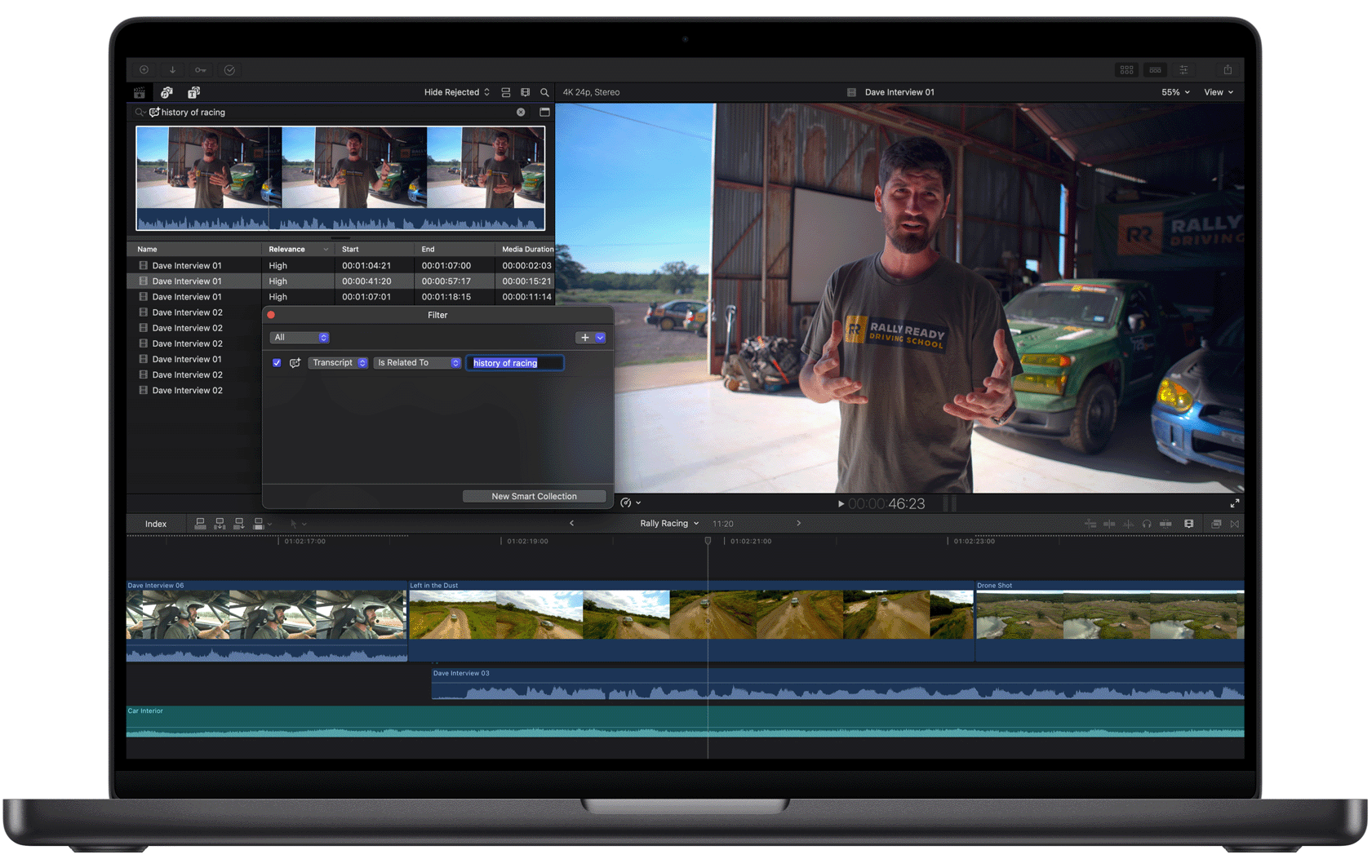Click the New Smart Collection button
Viewport: 1372px width, 868px height.
pos(535,496)
